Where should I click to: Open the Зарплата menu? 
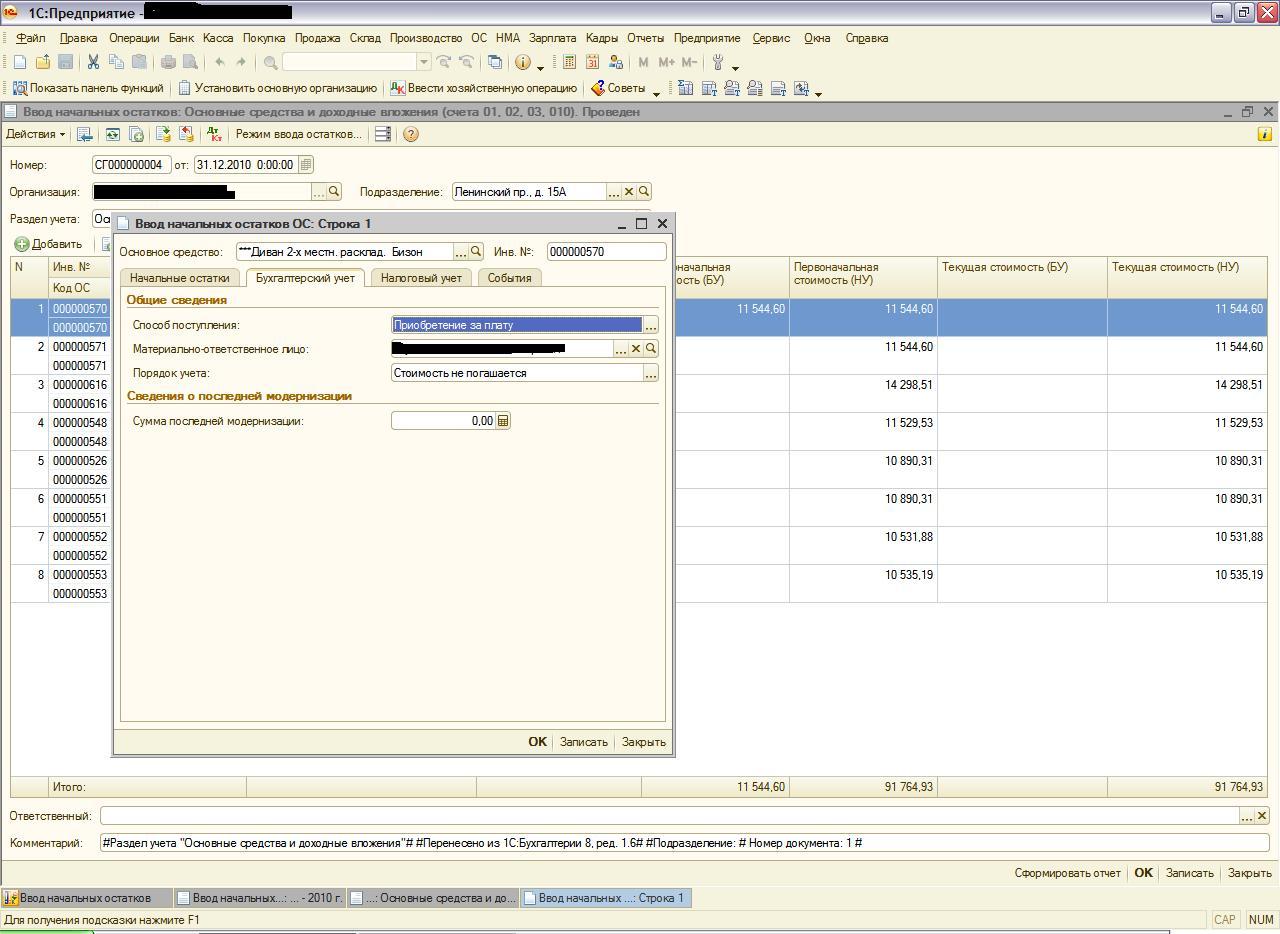552,38
